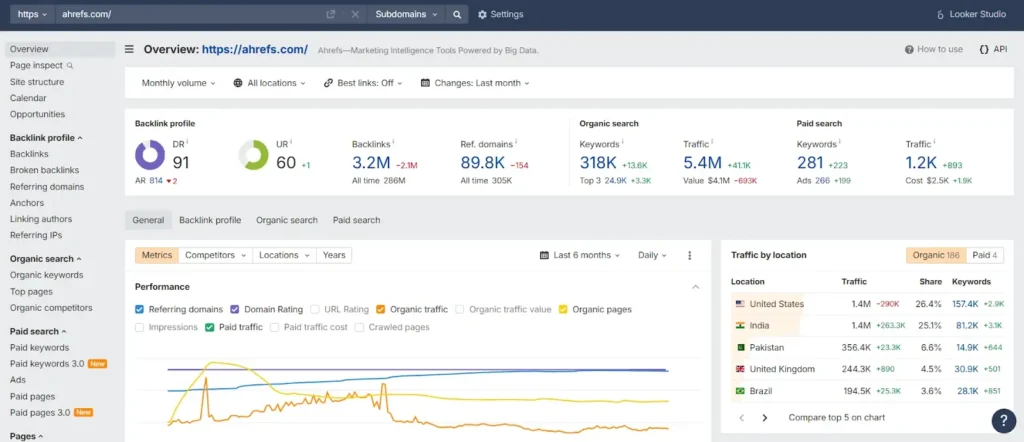Enable the Crawled pages checkbox
The height and width of the screenshot is (442, 1024).
(x=359, y=327)
